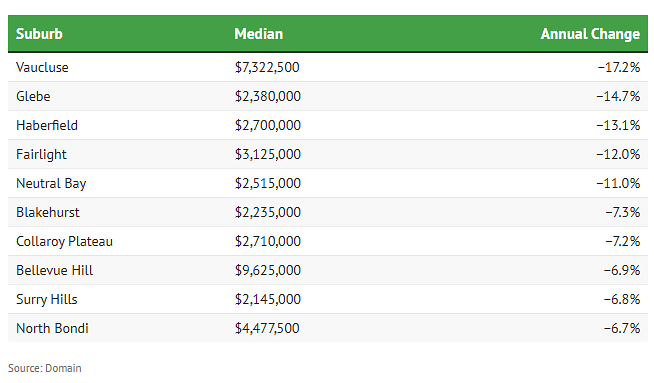Select Surry Hills in the table
This screenshot has height=383, width=654.
click(47, 300)
